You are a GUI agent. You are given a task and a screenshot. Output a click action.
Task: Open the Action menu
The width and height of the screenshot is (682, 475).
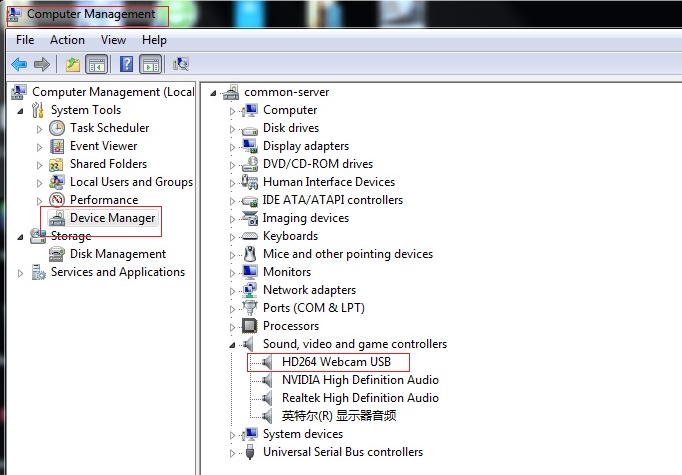[x=67, y=40]
